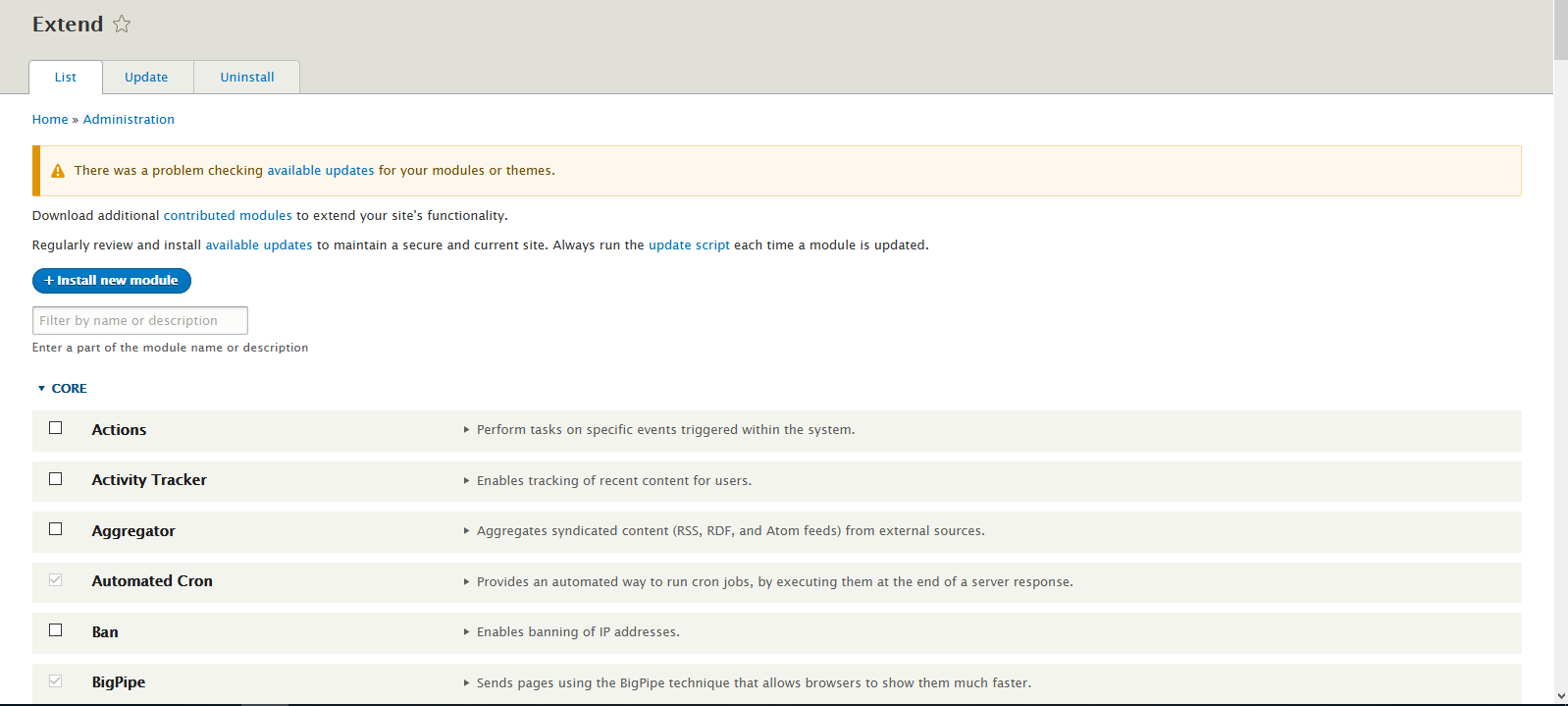This screenshot has width=1568, height=706.
Task: Switch to the Update tab
Action: coord(146,77)
